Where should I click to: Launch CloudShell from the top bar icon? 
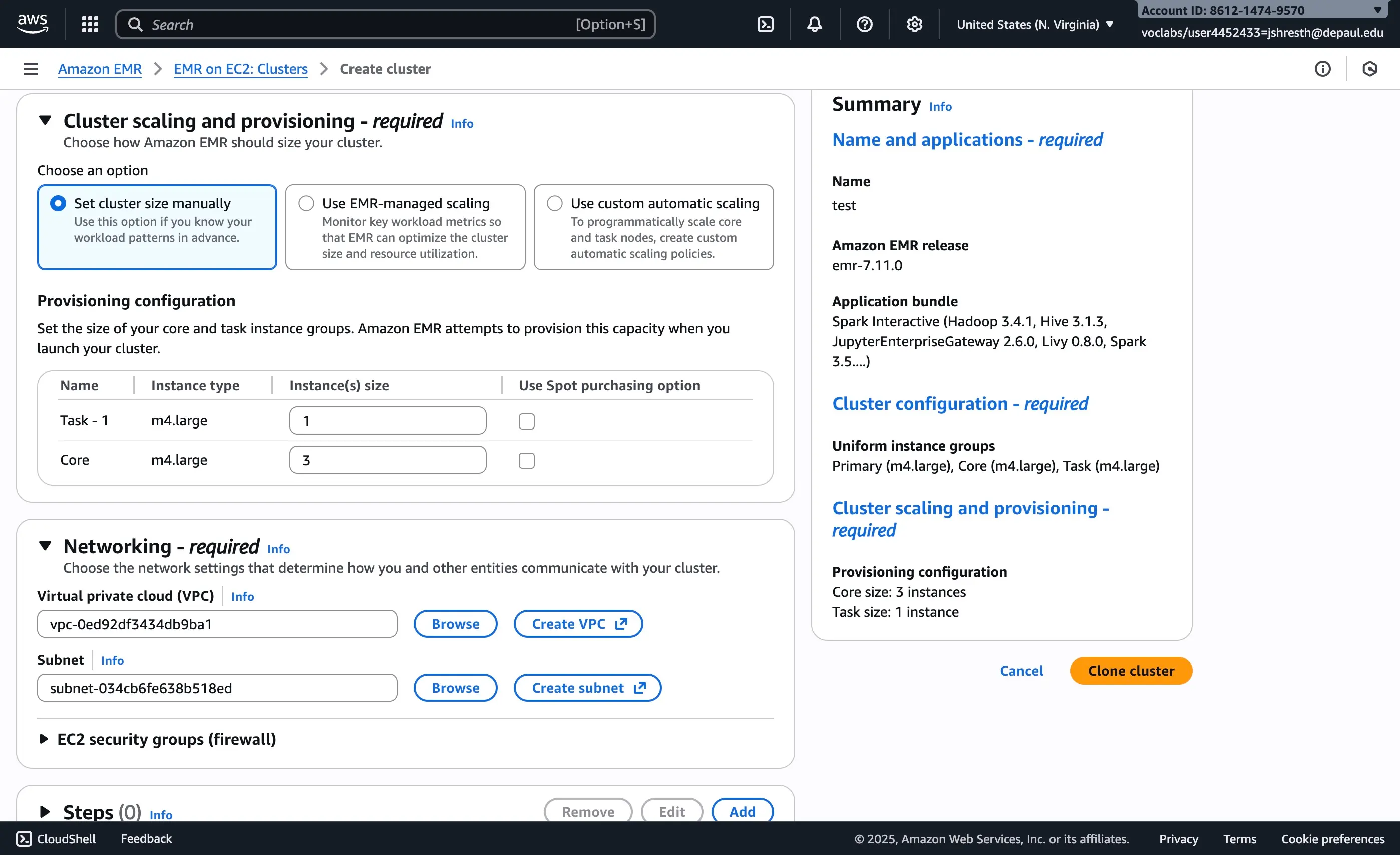click(765, 24)
